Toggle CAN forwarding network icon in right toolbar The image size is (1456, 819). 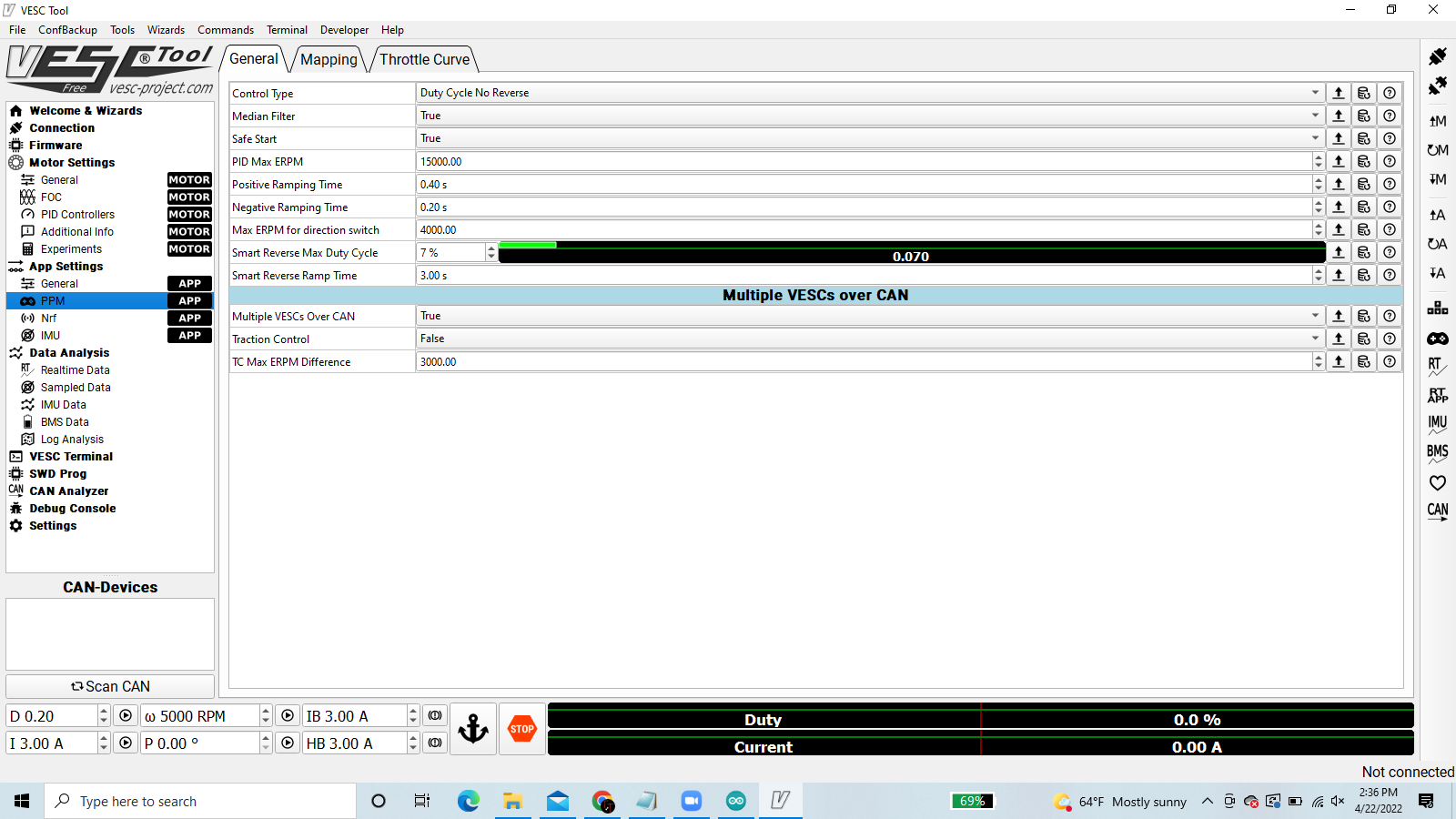tap(1438, 308)
